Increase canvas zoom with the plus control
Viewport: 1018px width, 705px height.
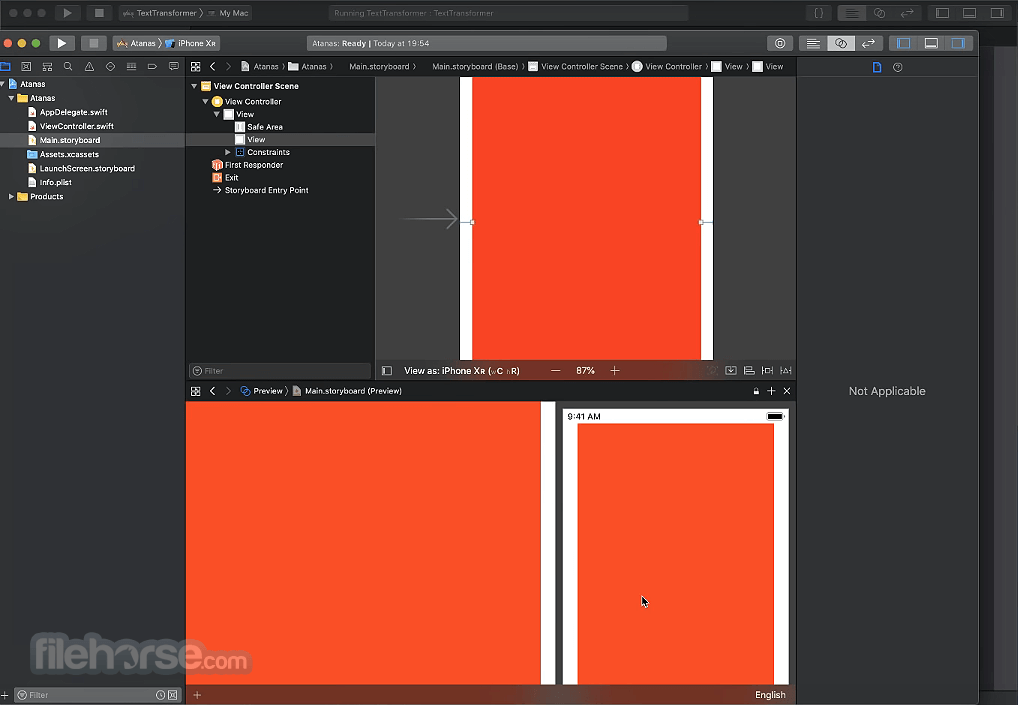coord(614,370)
